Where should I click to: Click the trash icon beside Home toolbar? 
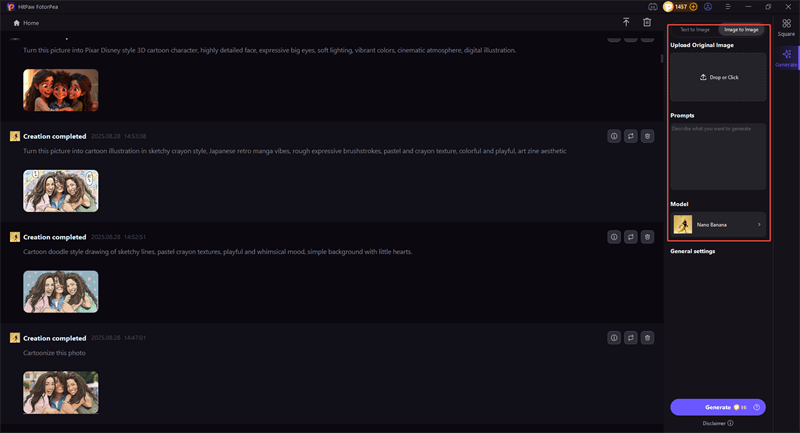[647, 22]
